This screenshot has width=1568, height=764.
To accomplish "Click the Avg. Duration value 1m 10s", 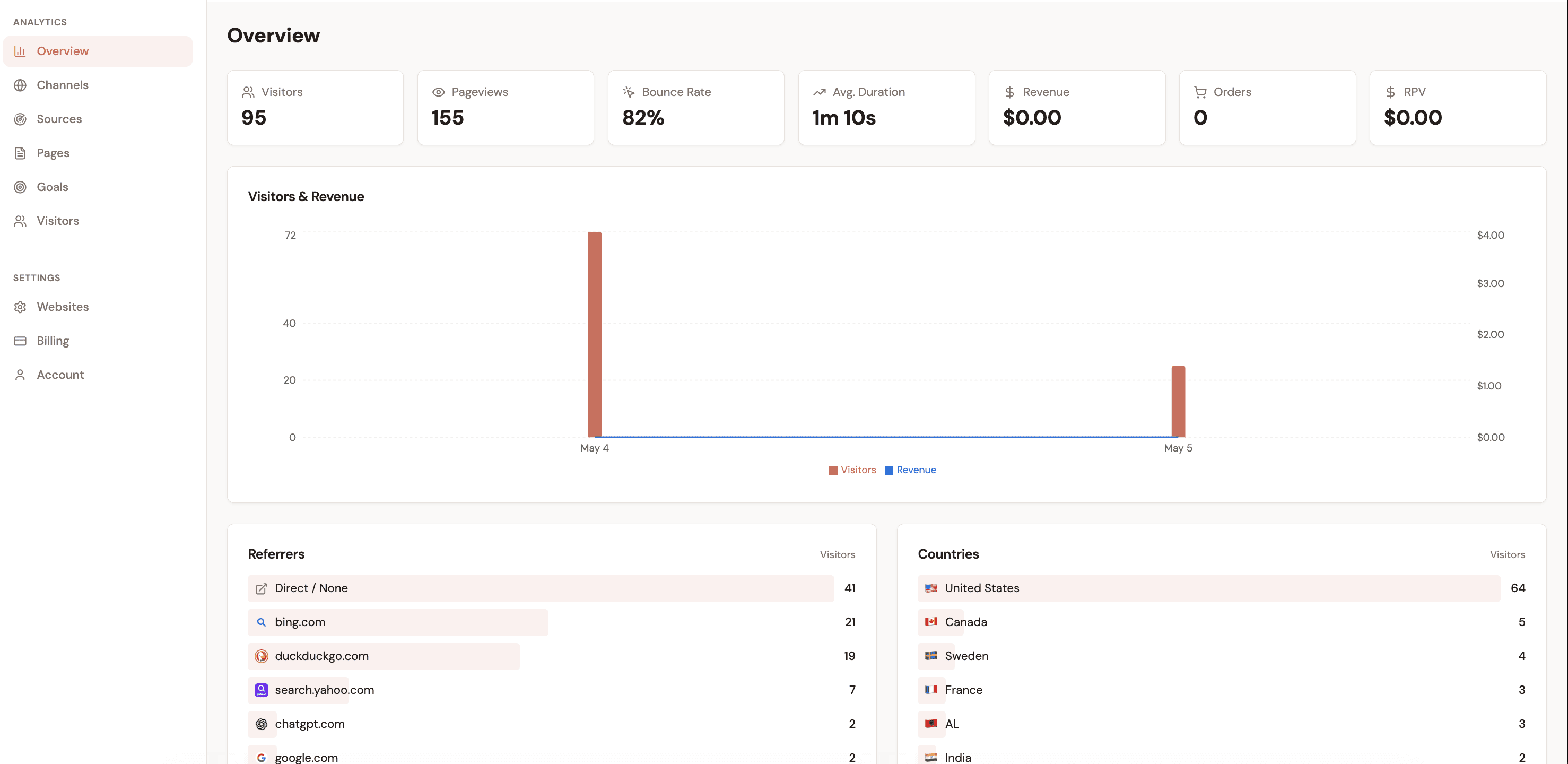I will tap(844, 117).
